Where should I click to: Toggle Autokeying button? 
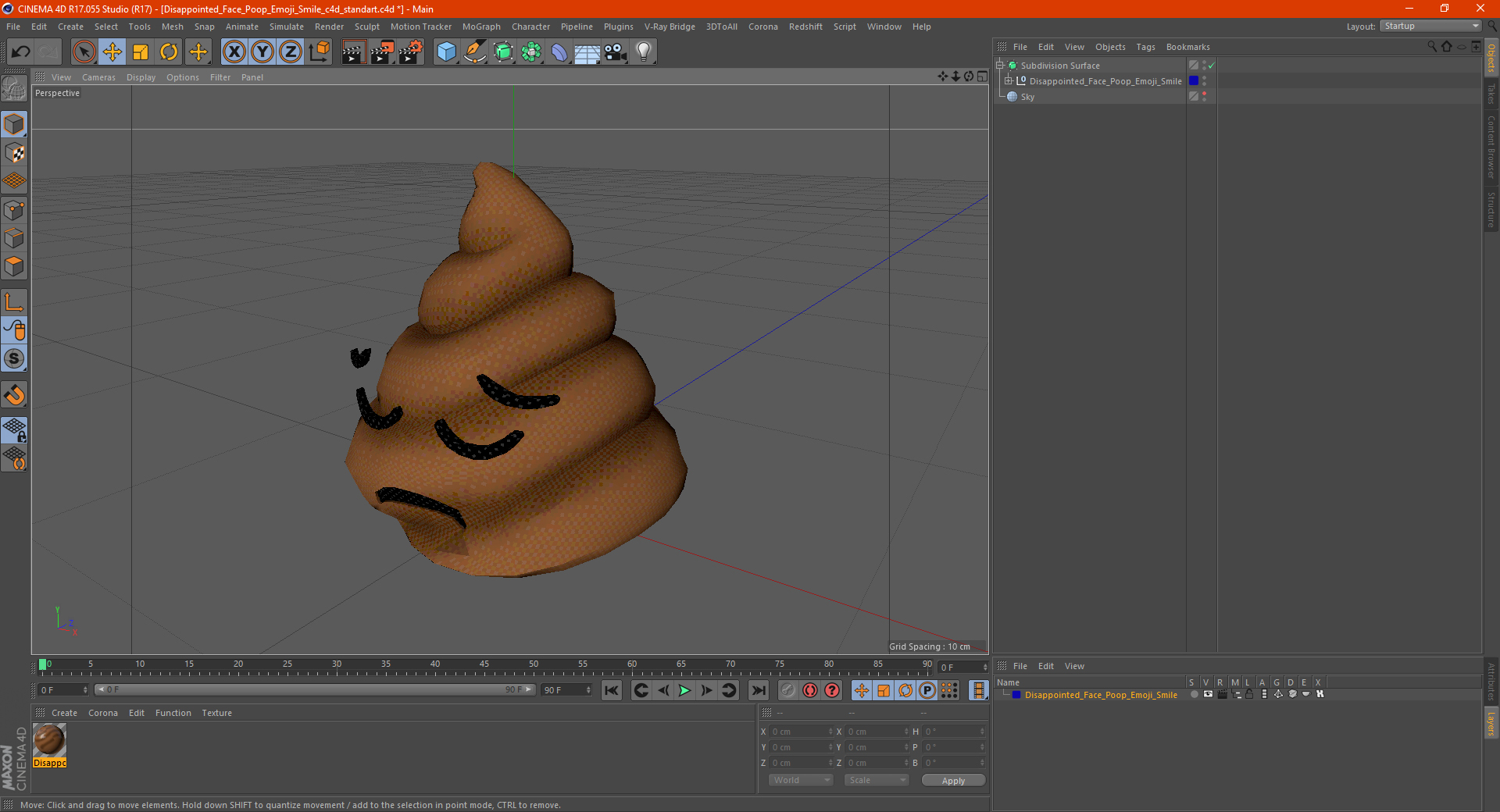pos(810,690)
